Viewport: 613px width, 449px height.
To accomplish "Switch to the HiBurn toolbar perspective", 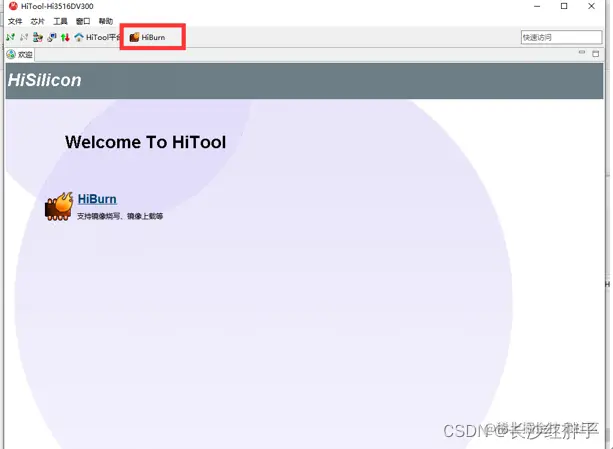I will [x=147, y=37].
